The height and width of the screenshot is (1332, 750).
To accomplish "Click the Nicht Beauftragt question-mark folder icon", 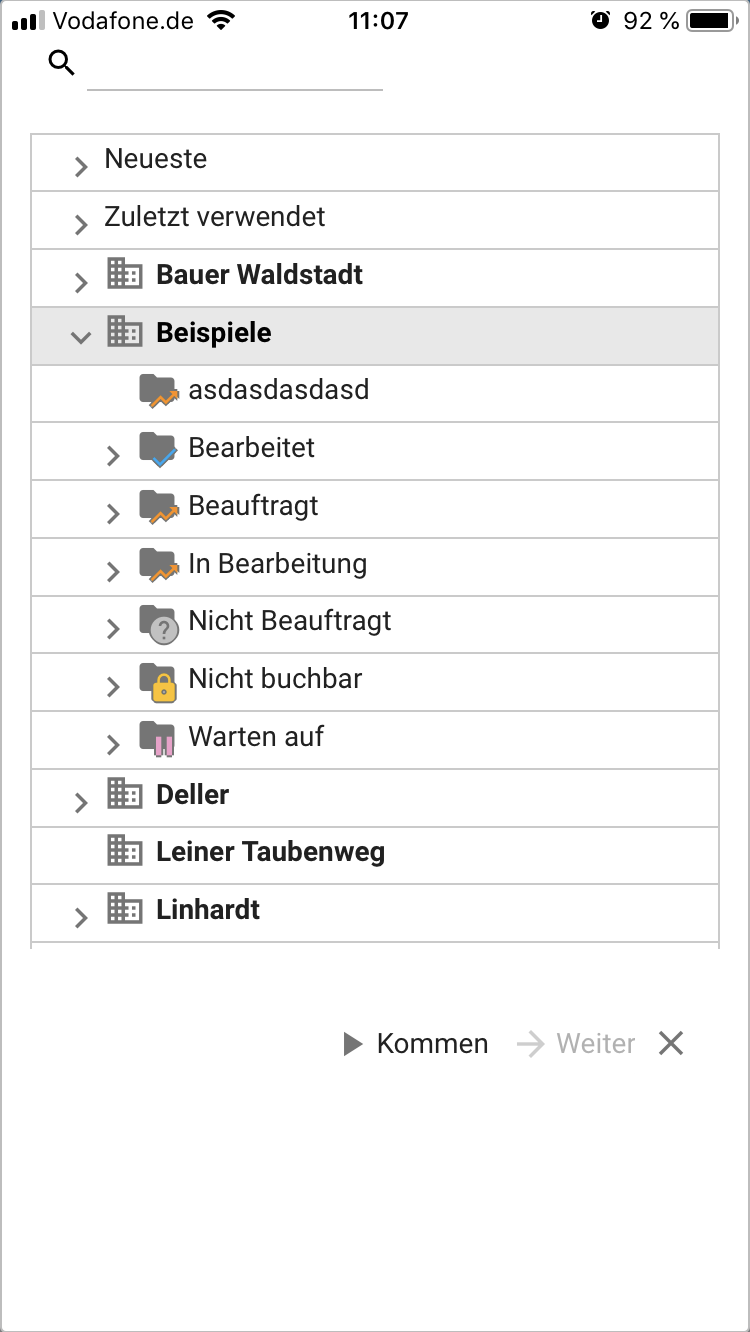I will tap(158, 623).
